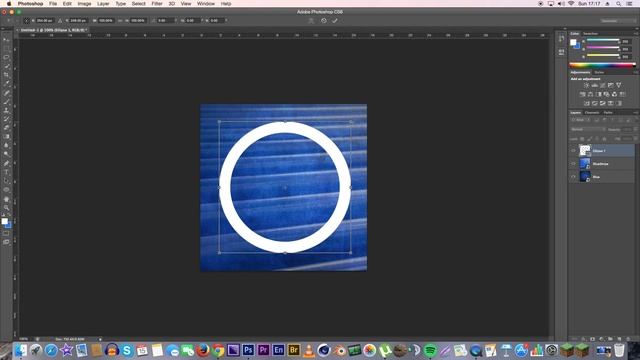Select the Brush tool
Image resolution: width=640 pixels, height=360 pixels.
point(6,102)
